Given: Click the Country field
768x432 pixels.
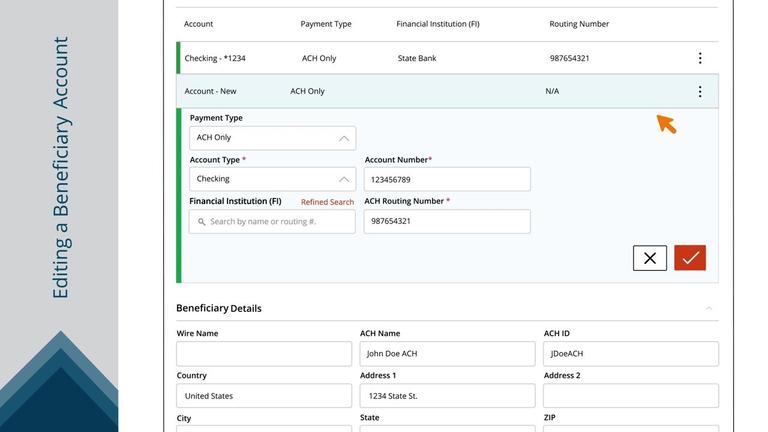Looking at the screenshot, I should 264,396.
